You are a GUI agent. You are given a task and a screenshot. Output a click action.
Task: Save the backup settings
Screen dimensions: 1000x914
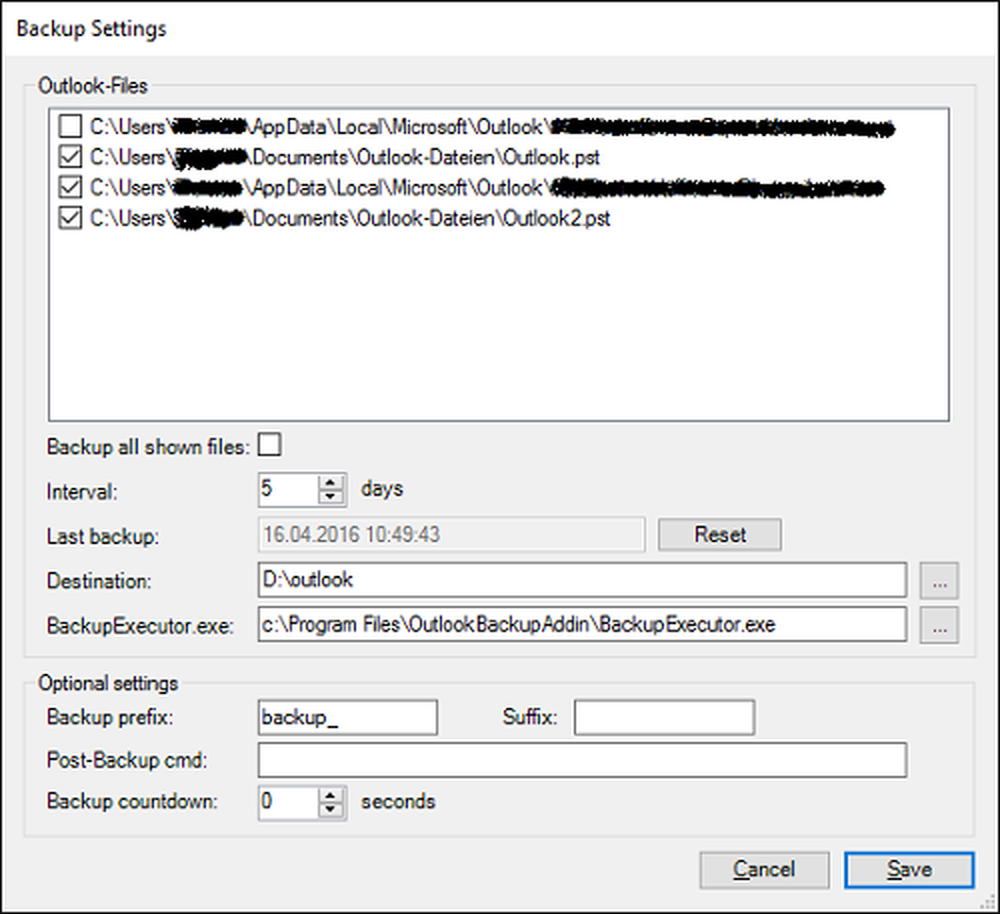pos(908,869)
